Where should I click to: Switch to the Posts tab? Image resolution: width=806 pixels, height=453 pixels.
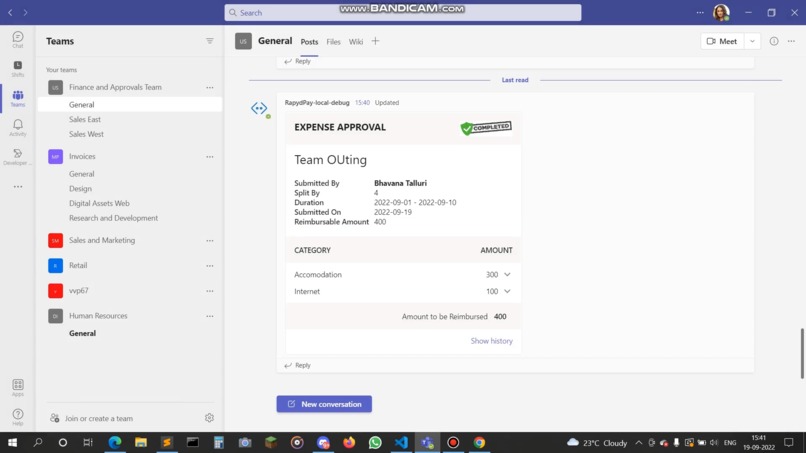click(x=309, y=42)
